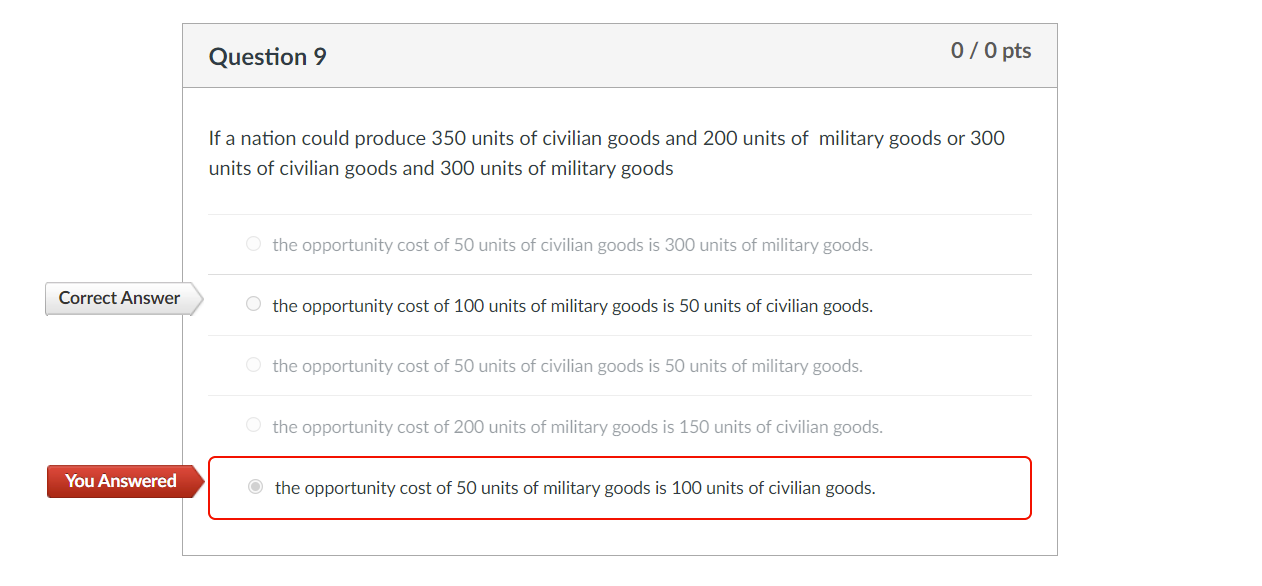The height and width of the screenshot is (586, 1262).
Task: Click the first answer option text
Action: 572,244
